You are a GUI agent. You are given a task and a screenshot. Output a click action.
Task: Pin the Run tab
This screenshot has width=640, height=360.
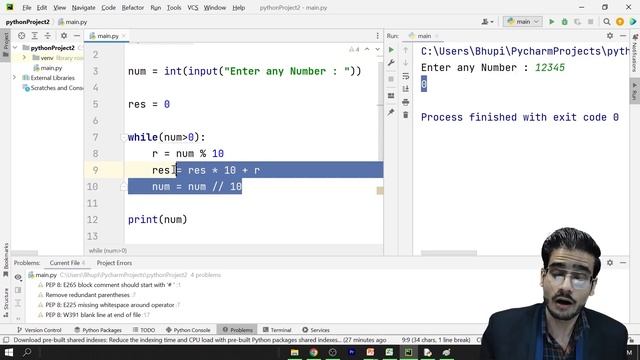click(391, 112)
